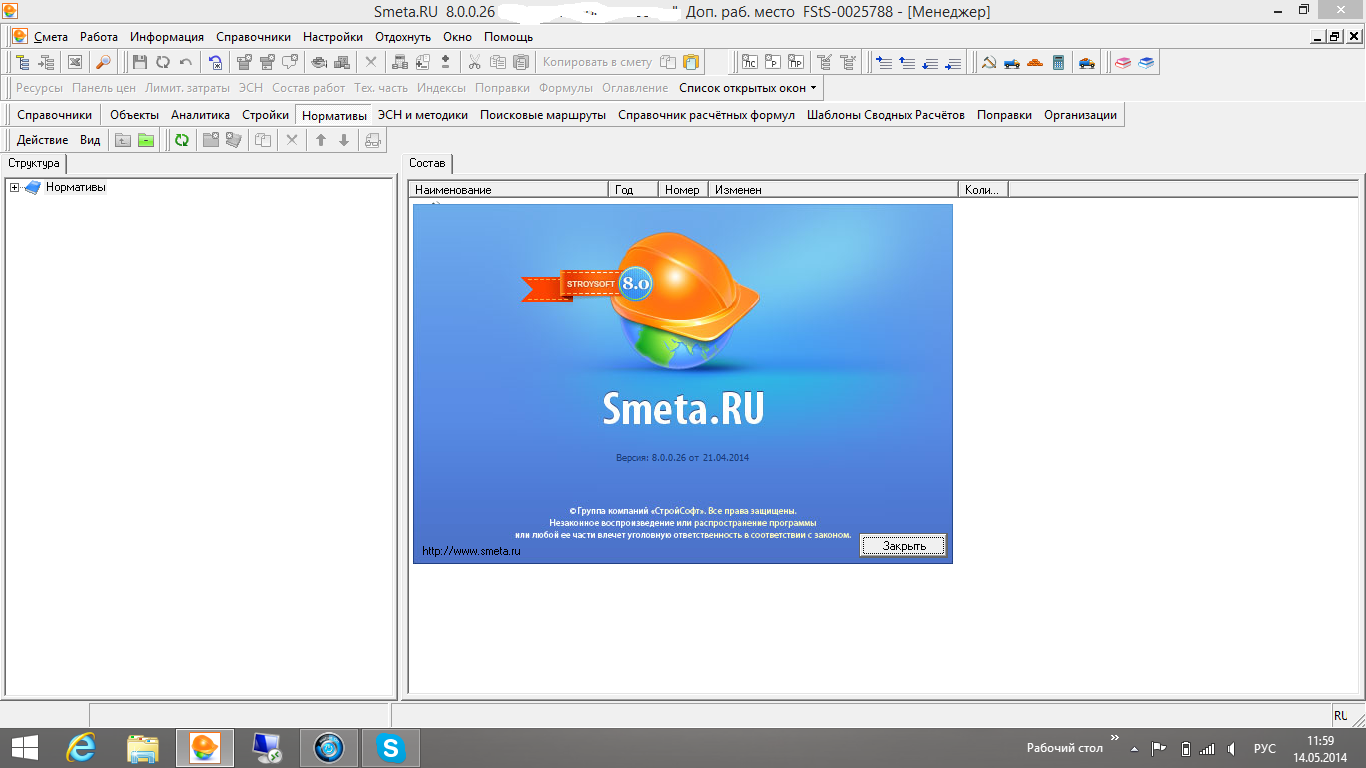Click the pink books icon
Image resolution: width=1366 pixels, height=768 pixels.
pos(1123,62)
